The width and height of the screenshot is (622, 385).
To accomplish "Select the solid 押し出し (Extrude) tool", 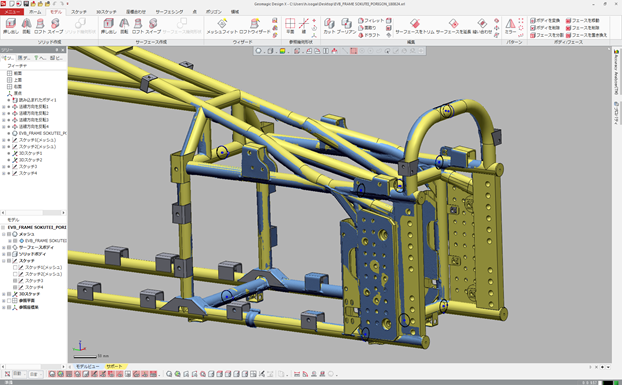I will click(x=11, y=26).
